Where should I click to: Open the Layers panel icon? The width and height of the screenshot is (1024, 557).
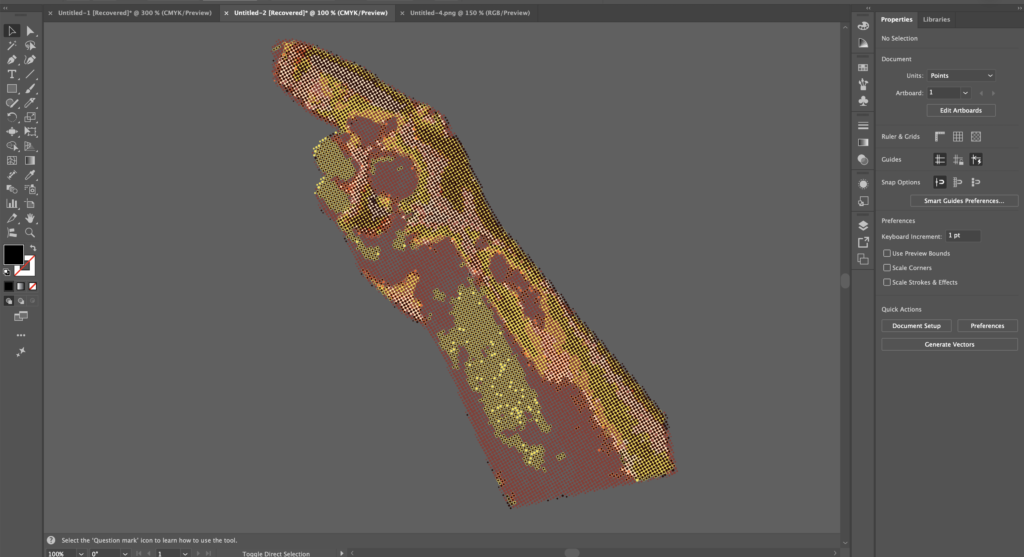point(863,225)
